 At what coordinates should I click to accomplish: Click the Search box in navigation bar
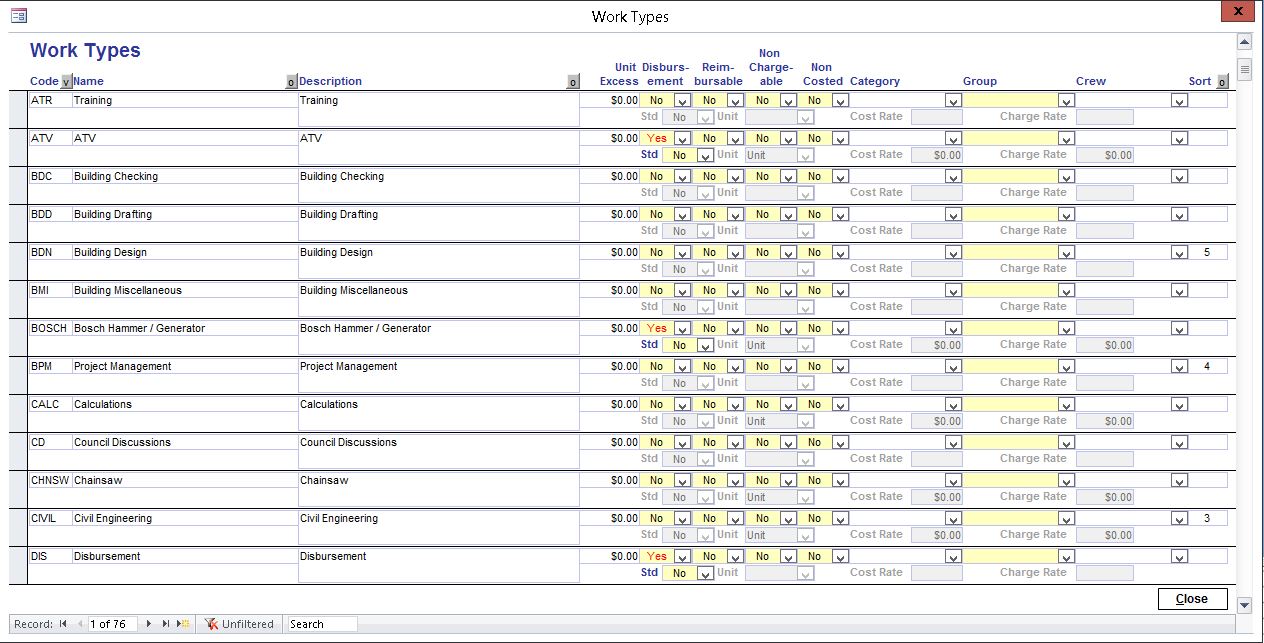coord(321,624)
